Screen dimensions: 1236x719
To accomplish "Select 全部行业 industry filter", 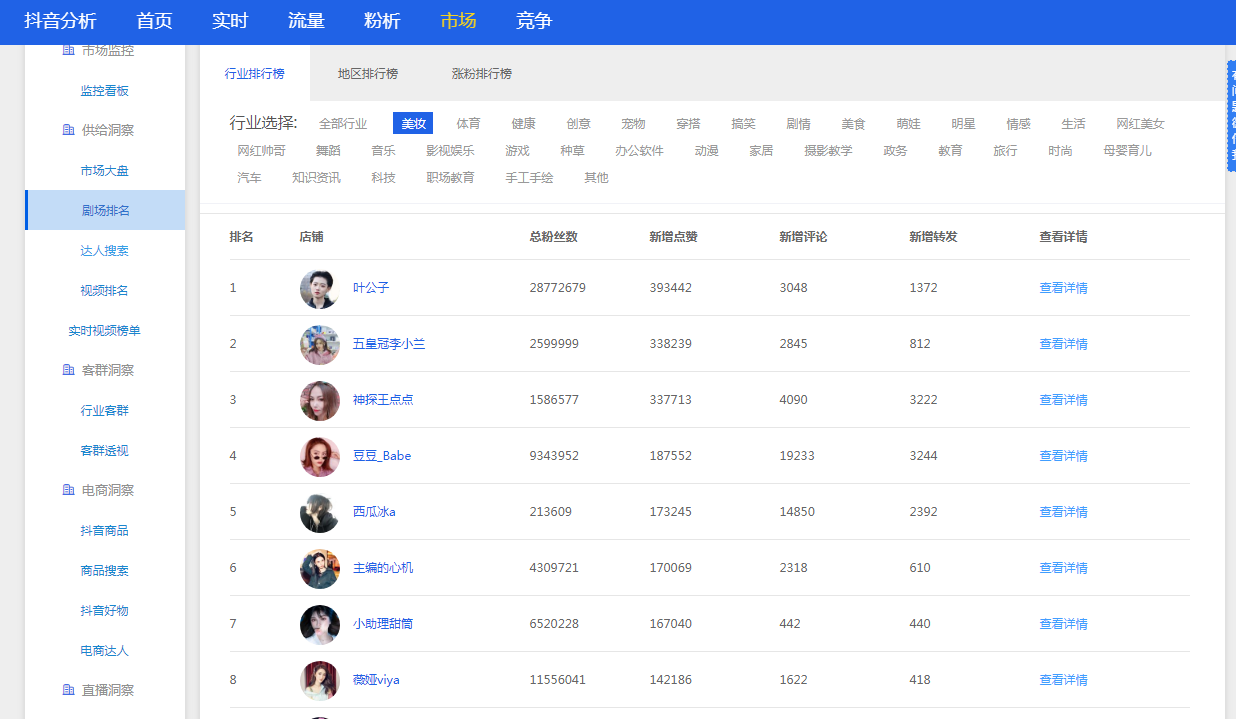I will pyautogui.click(x=343, y=124).
